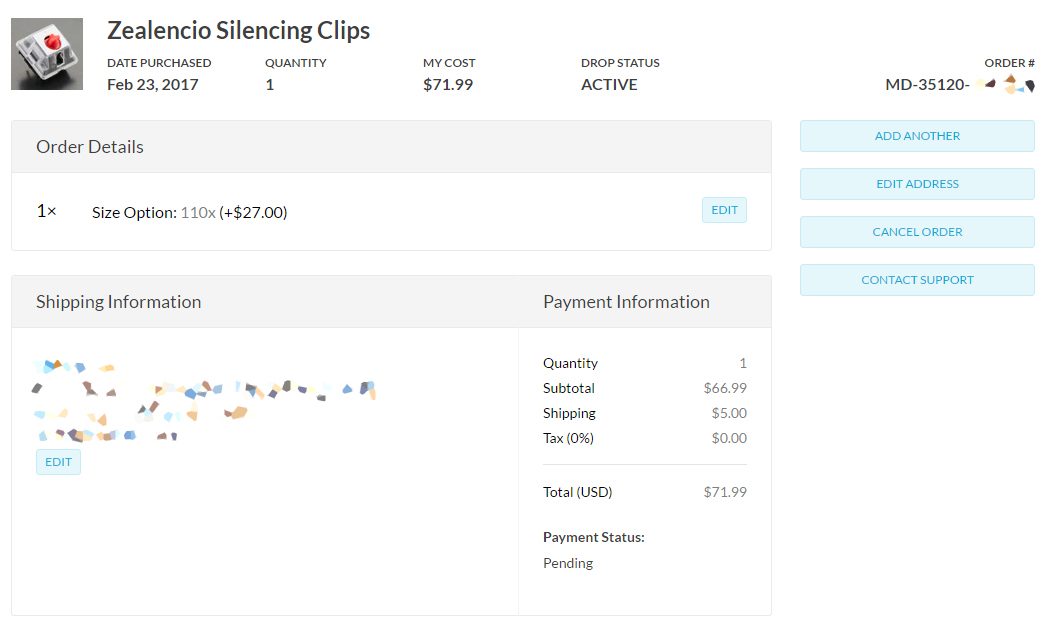The width and height of the screenshot is (1053, 622).
Task: Click the Tax (0%) amount $0.00
Action: point(729,438)
